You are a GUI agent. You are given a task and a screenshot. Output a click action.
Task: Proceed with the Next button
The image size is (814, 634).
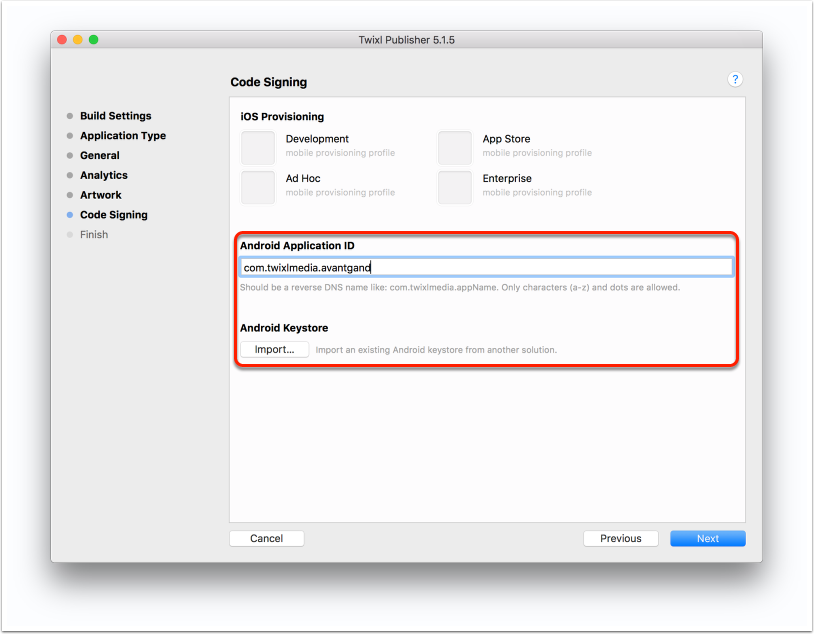[x=708, y=538]
